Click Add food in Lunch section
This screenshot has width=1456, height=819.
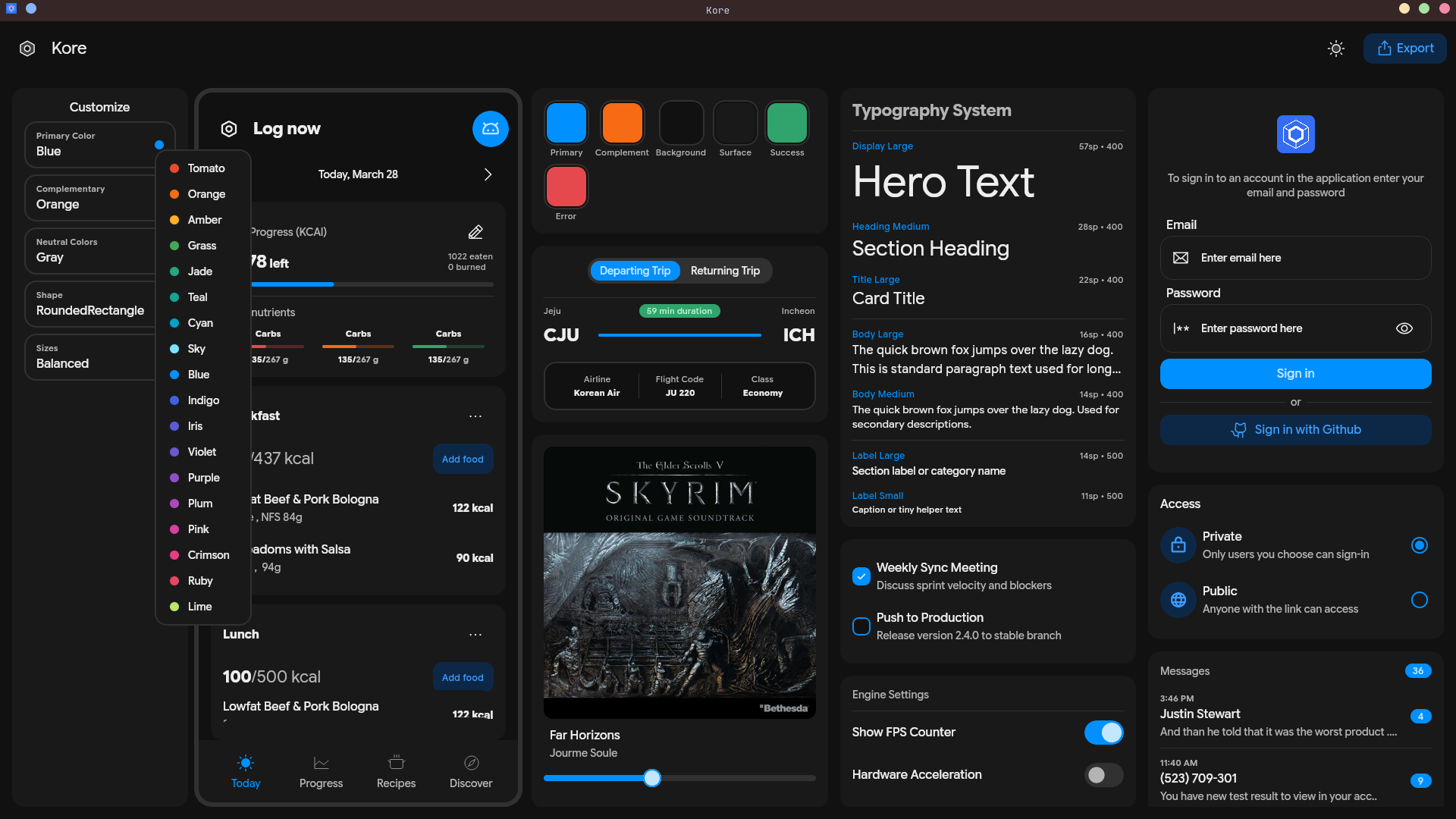[x=463, y=677]
